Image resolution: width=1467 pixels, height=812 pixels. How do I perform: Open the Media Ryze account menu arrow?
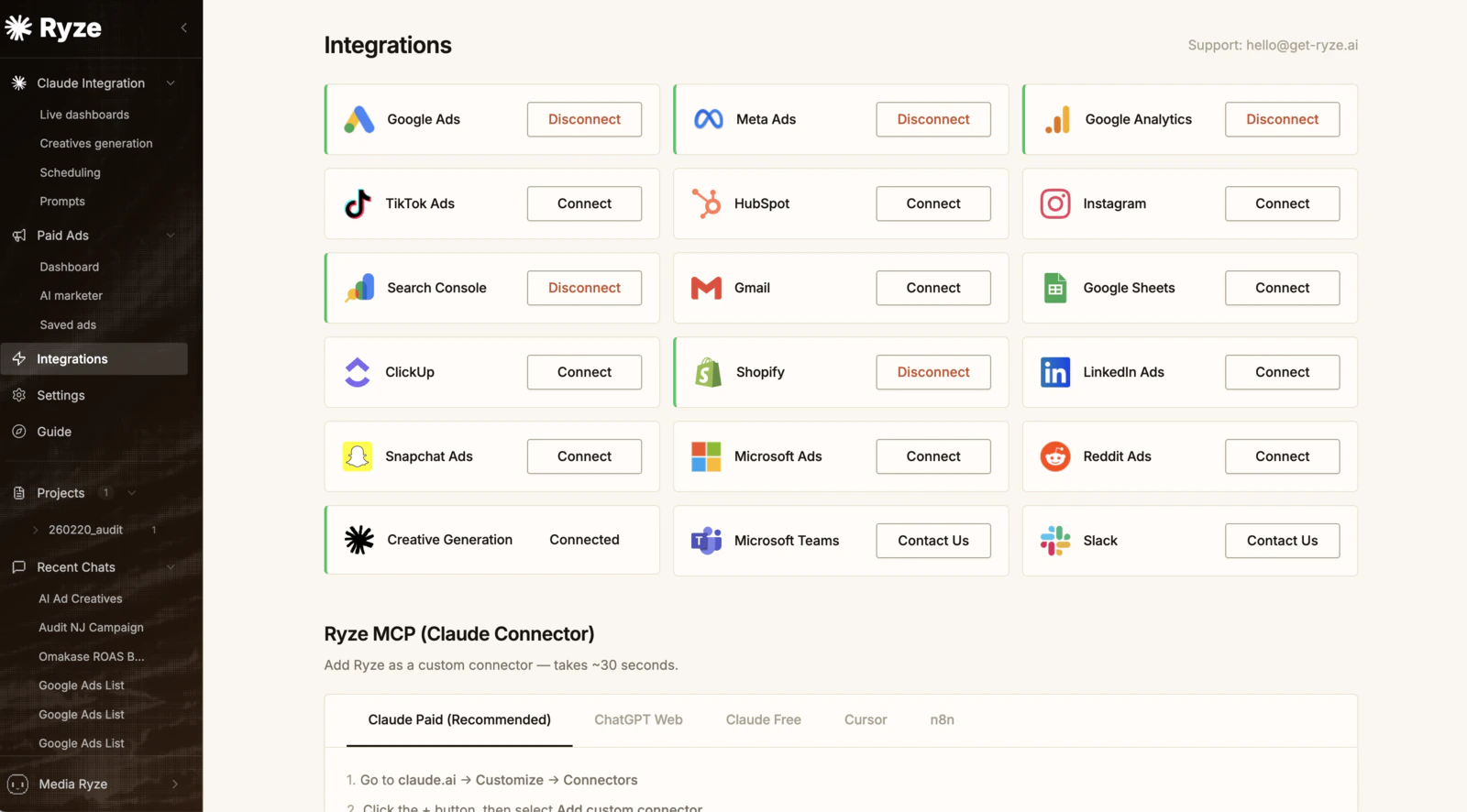pos(175,785)
